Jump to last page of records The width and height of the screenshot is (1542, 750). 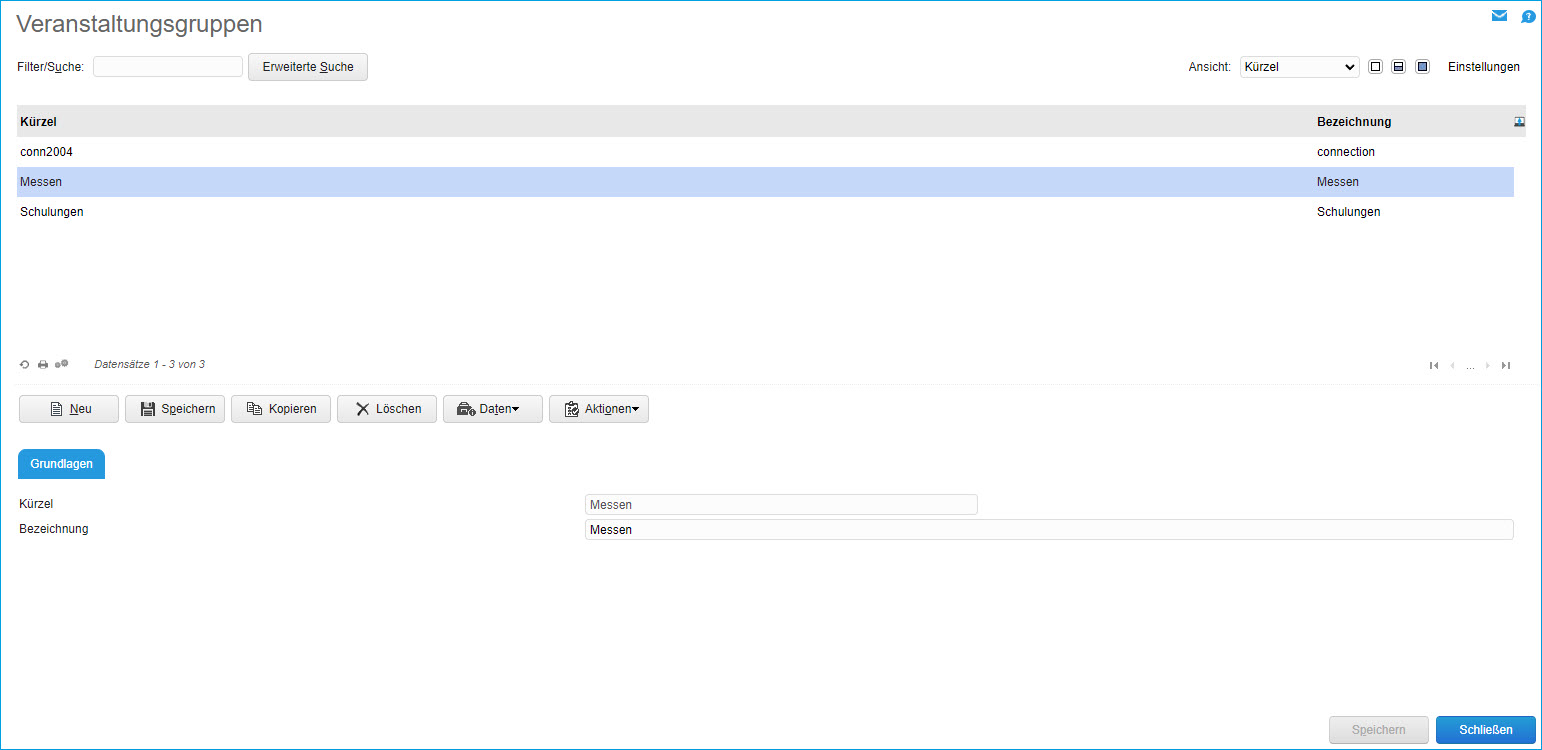pos(1506,366)
